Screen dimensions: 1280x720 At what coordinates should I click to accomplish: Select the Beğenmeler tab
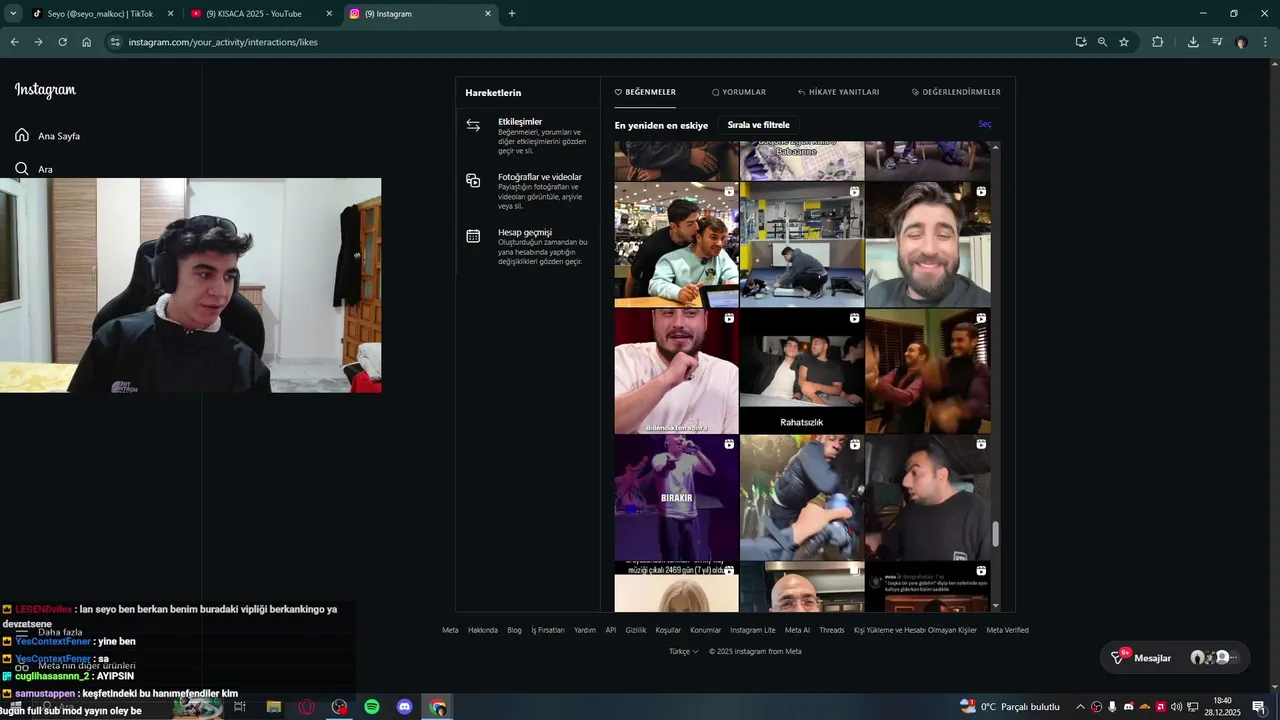(x=645, y=92)
